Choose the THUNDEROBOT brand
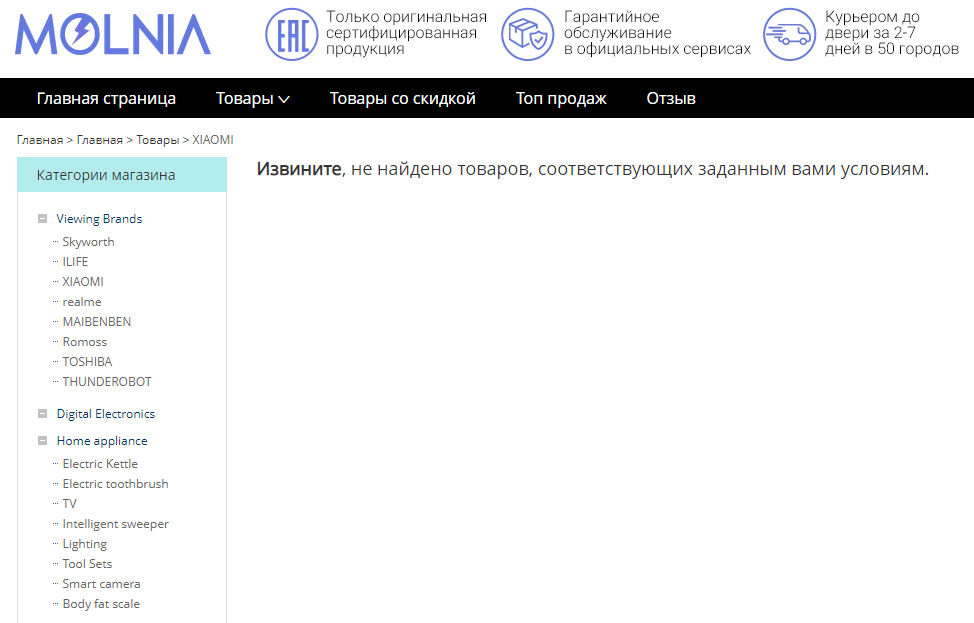Screen dimensions: 974x623 (107, 382)
